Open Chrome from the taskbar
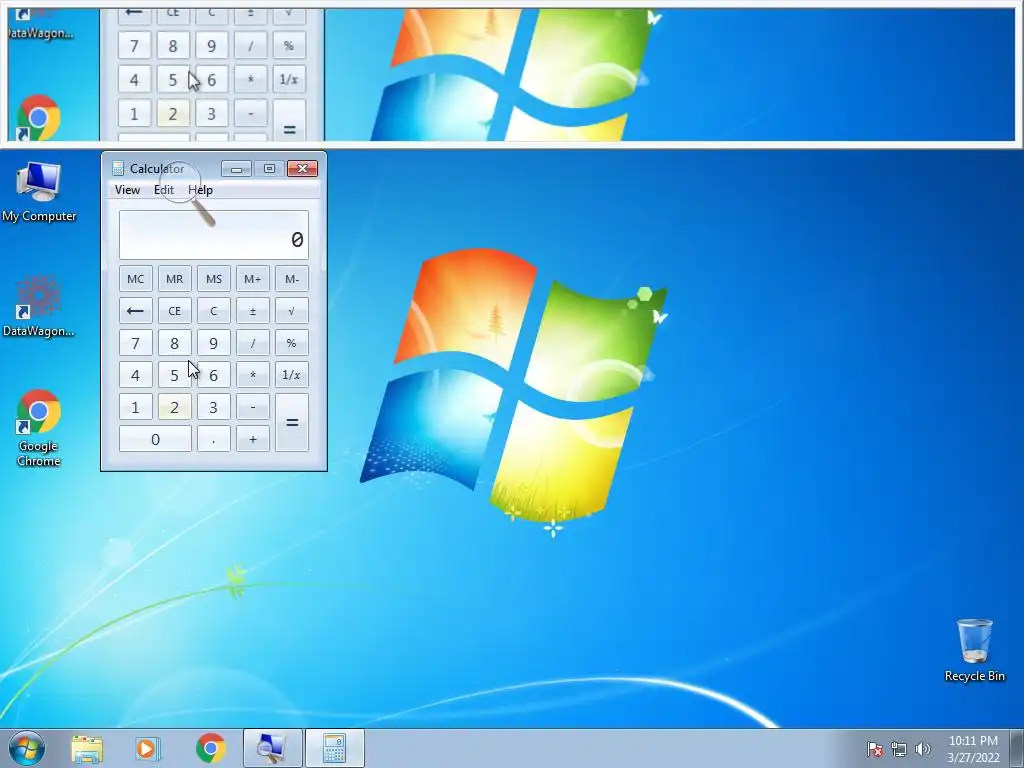Viewport: 1024px width, 768px height. pos(210,748)
